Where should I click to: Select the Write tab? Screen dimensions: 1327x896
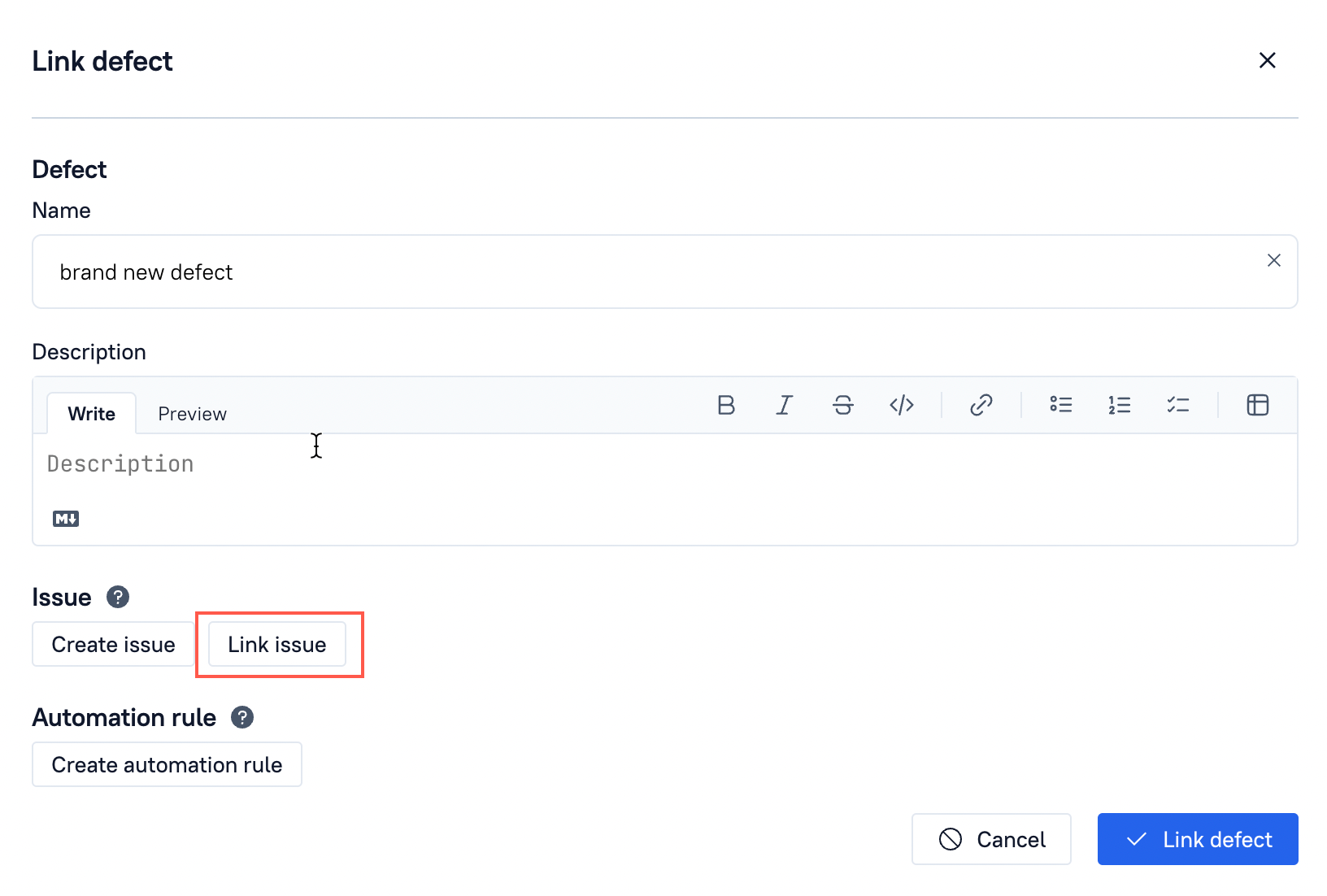coord(90,413)
